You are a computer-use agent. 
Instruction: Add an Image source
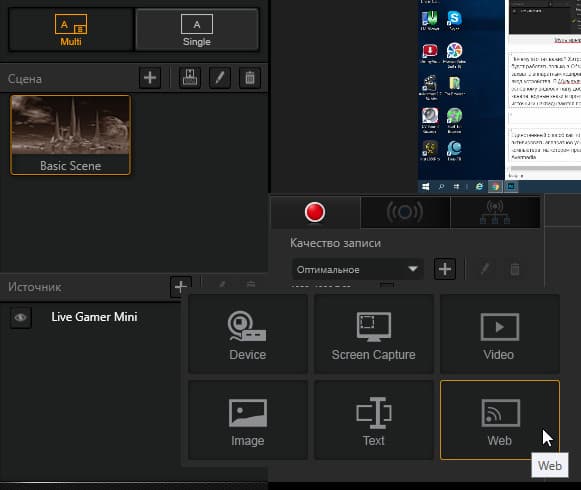248,420
